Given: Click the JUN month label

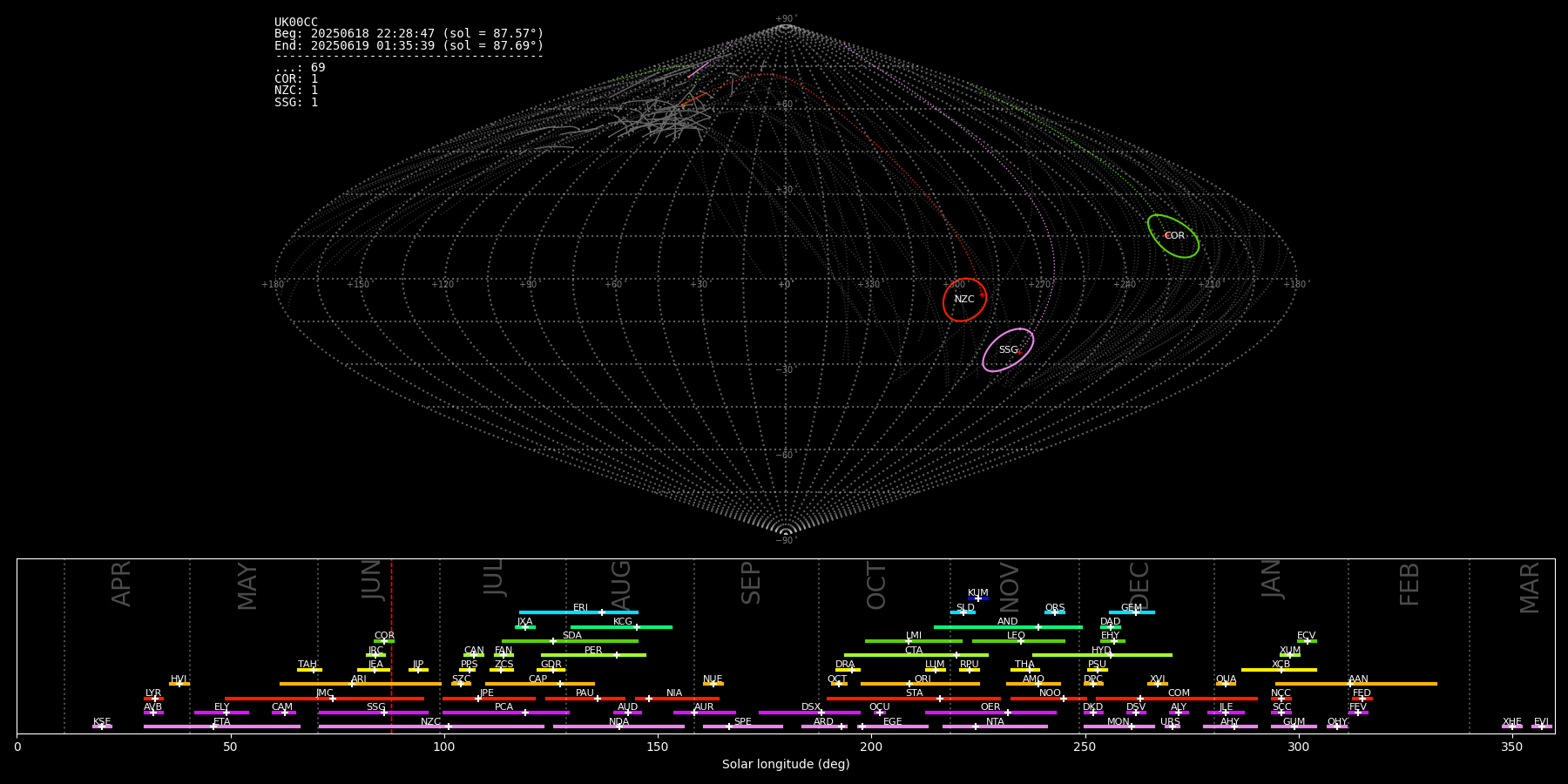Looking at the screenshot, I should click(x=372, y=581).
